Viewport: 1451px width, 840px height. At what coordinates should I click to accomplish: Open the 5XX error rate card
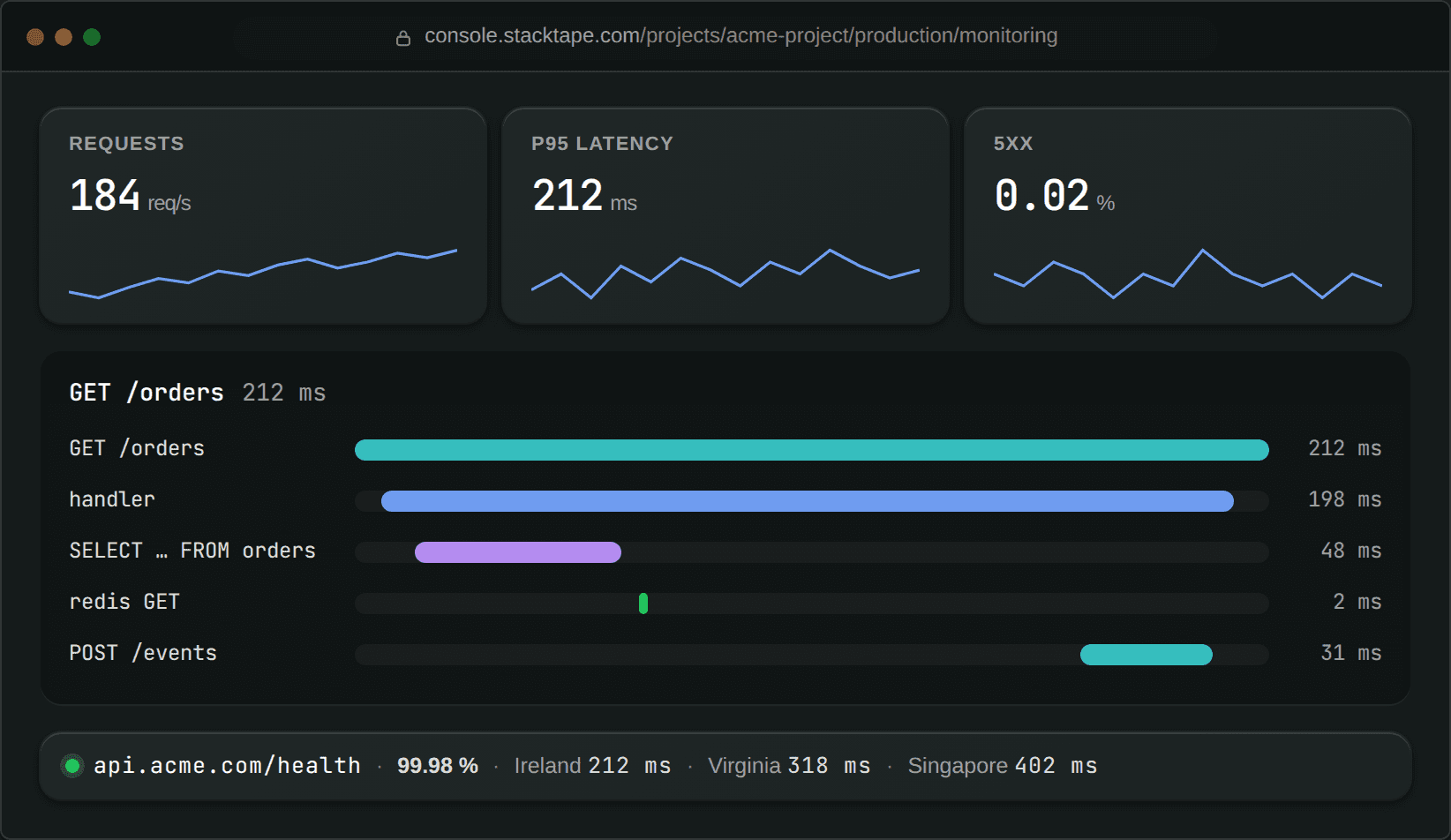(x=1188, y=216)
